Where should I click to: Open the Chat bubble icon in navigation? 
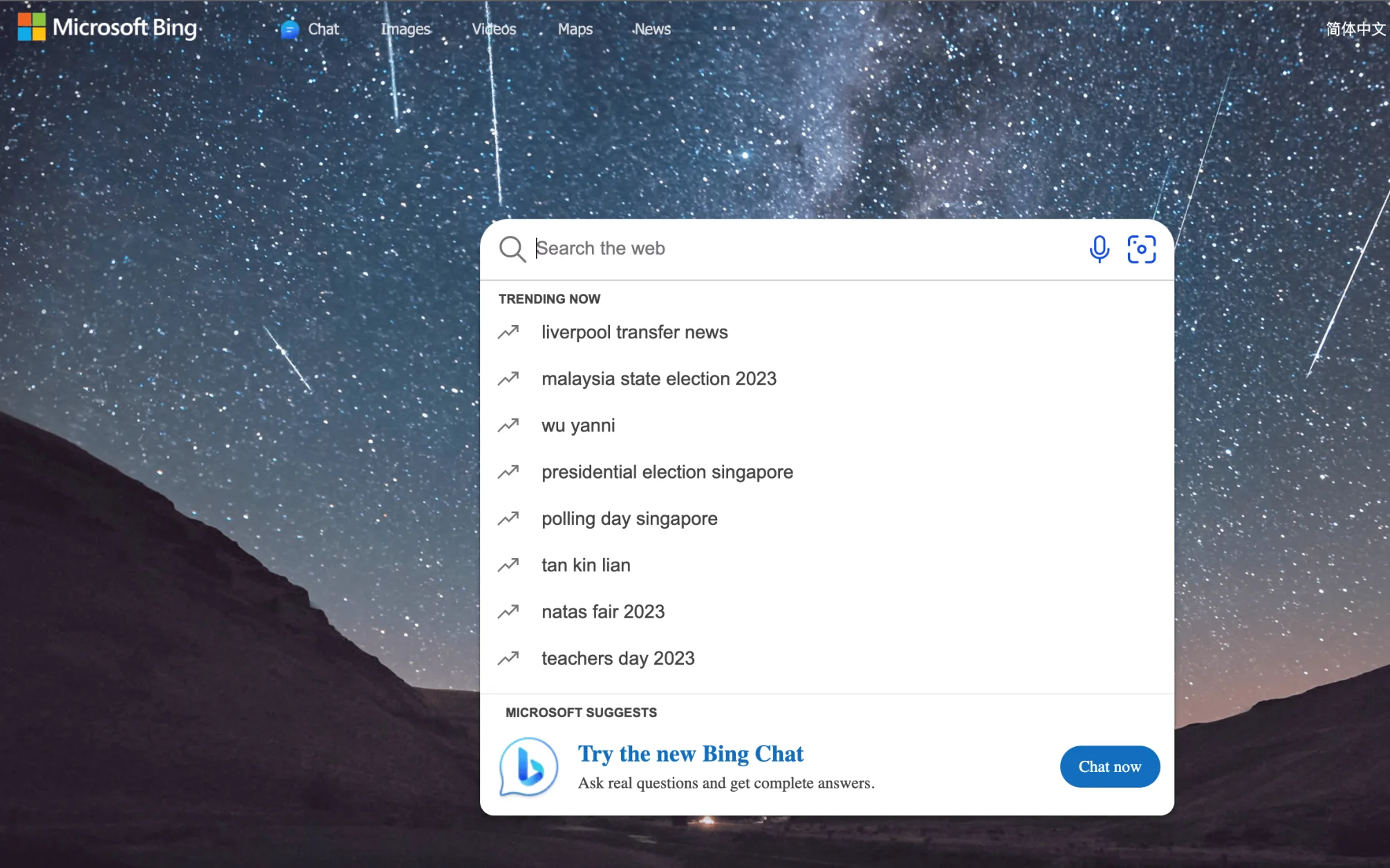click(x=290, y=29)
